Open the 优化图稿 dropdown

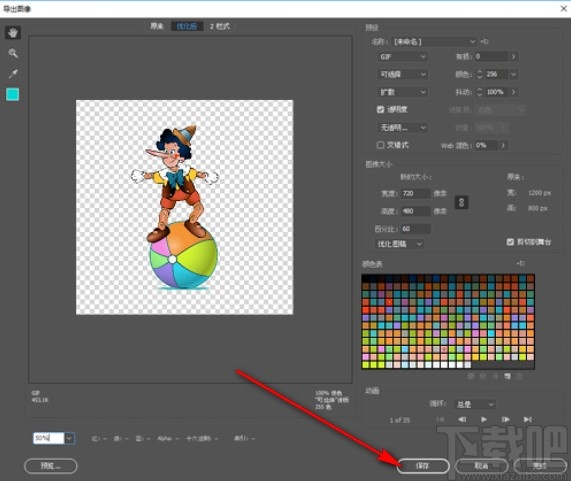point(399,244)
